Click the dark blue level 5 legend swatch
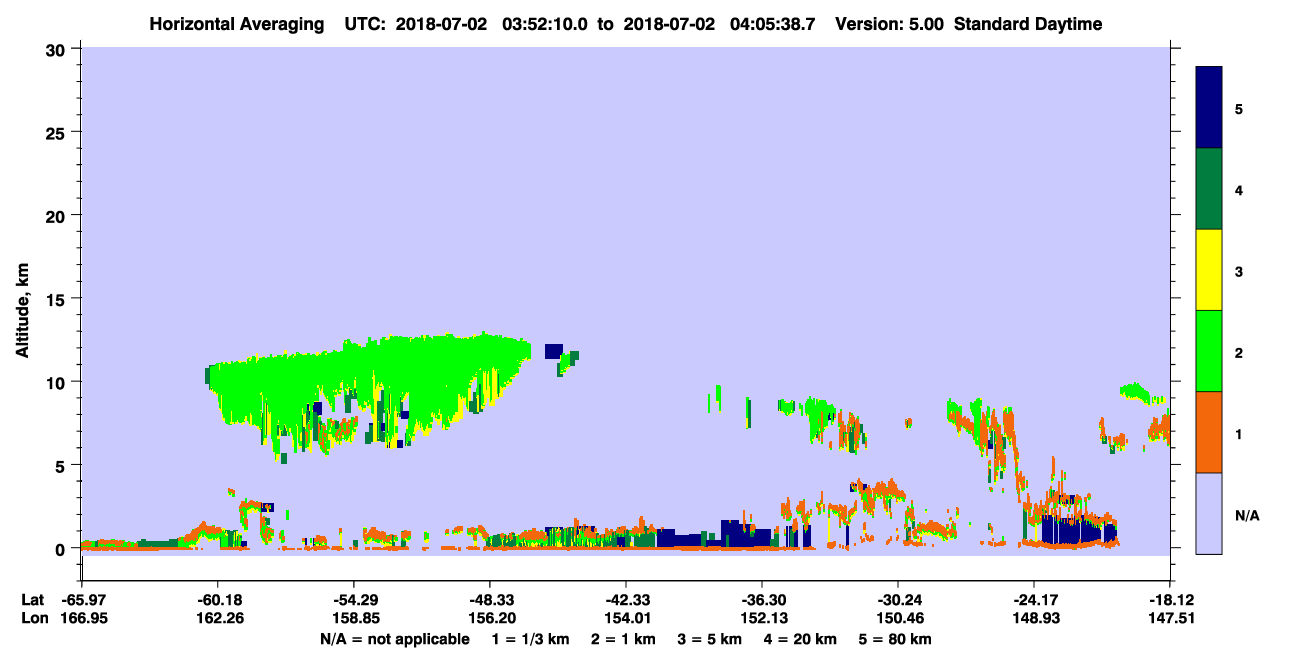Screen dimensions: 1300x667 (x=1209, y=108)
